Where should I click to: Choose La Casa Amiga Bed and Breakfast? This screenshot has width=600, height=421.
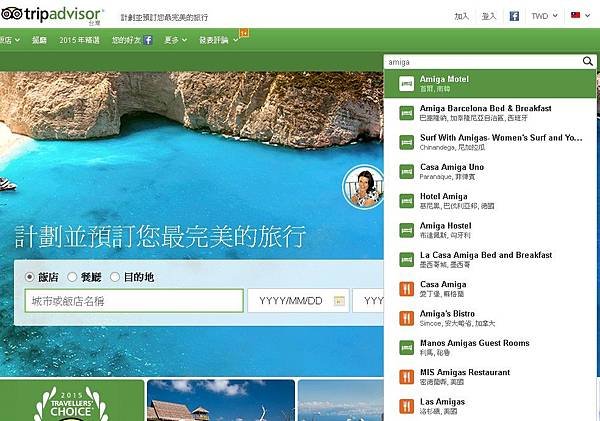tap(490, 259)
